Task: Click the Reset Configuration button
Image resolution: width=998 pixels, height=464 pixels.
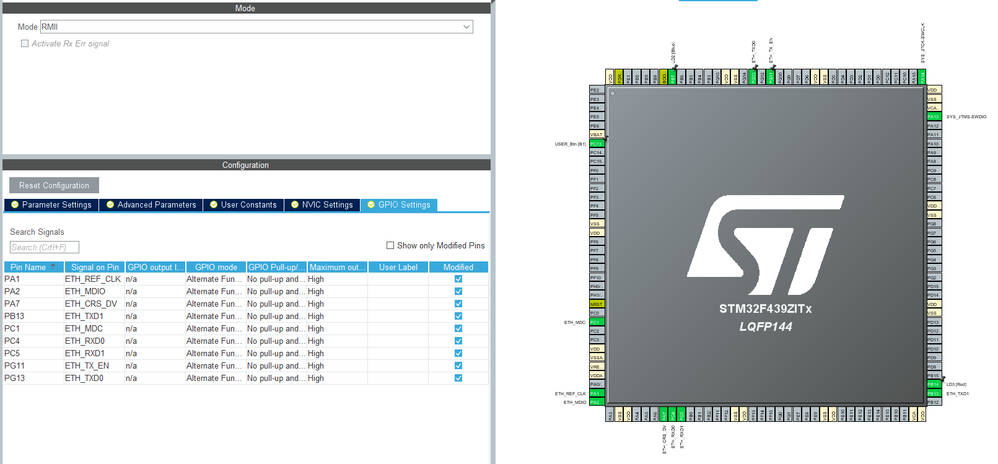Action: (x=54, y=185)
